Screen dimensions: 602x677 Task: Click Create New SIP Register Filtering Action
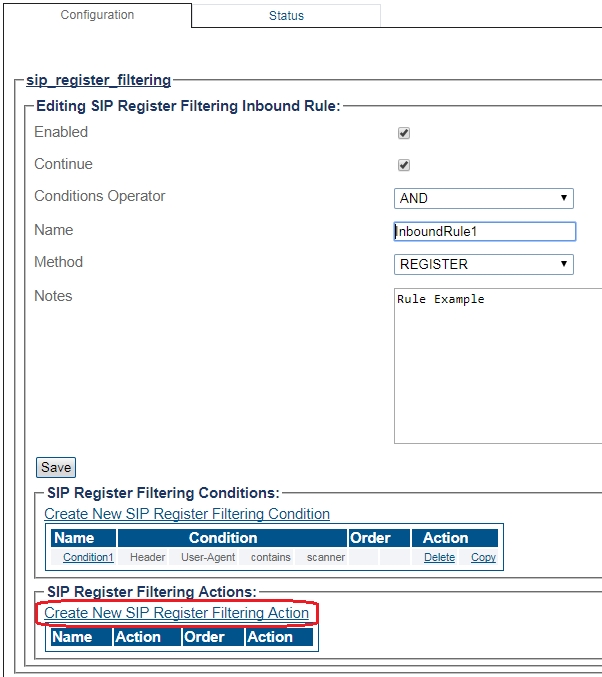(177, 613)
